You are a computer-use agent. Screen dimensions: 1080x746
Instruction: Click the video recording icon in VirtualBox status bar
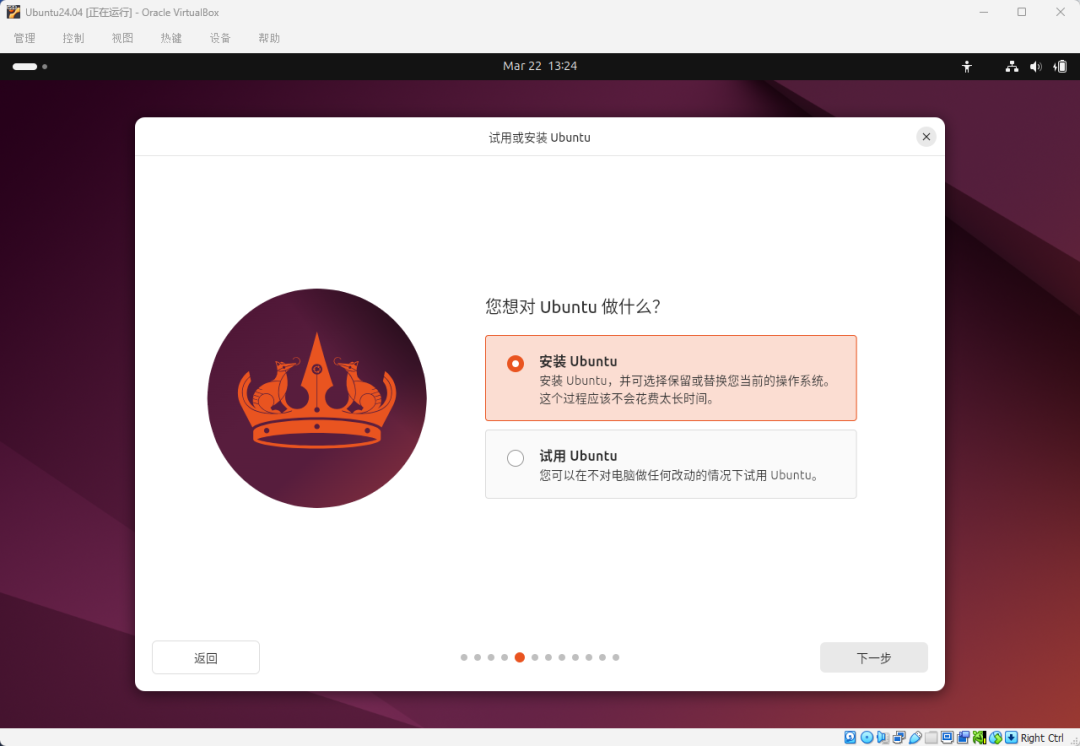coord(964,738)
